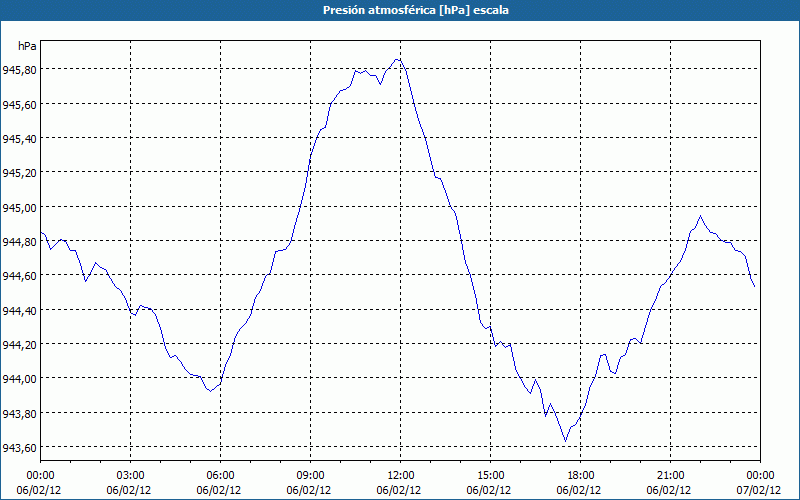Click the 944,00 y-axis label

(x=19, y=379)
